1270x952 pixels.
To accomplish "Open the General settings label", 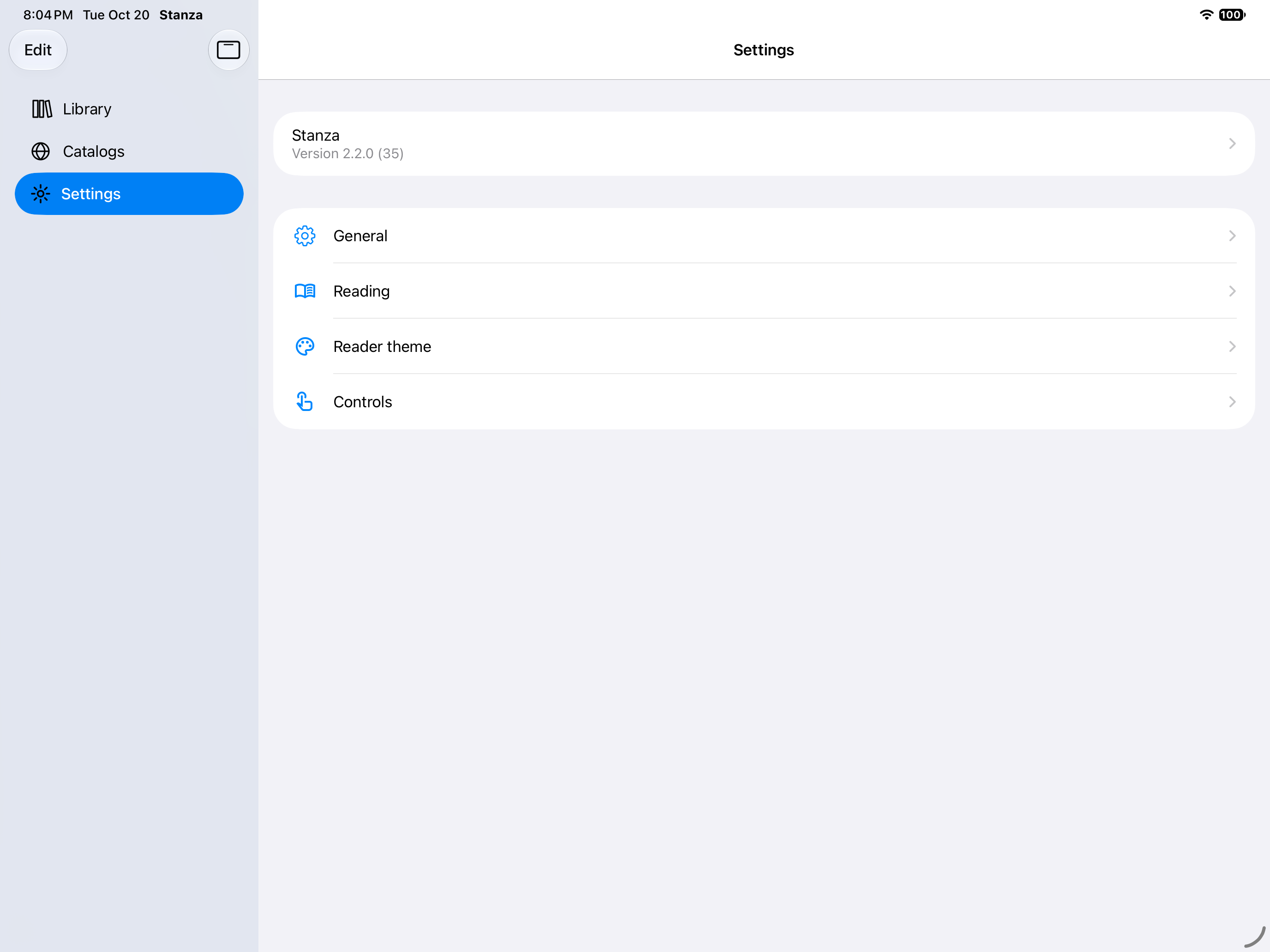I will tap(360, 236).
